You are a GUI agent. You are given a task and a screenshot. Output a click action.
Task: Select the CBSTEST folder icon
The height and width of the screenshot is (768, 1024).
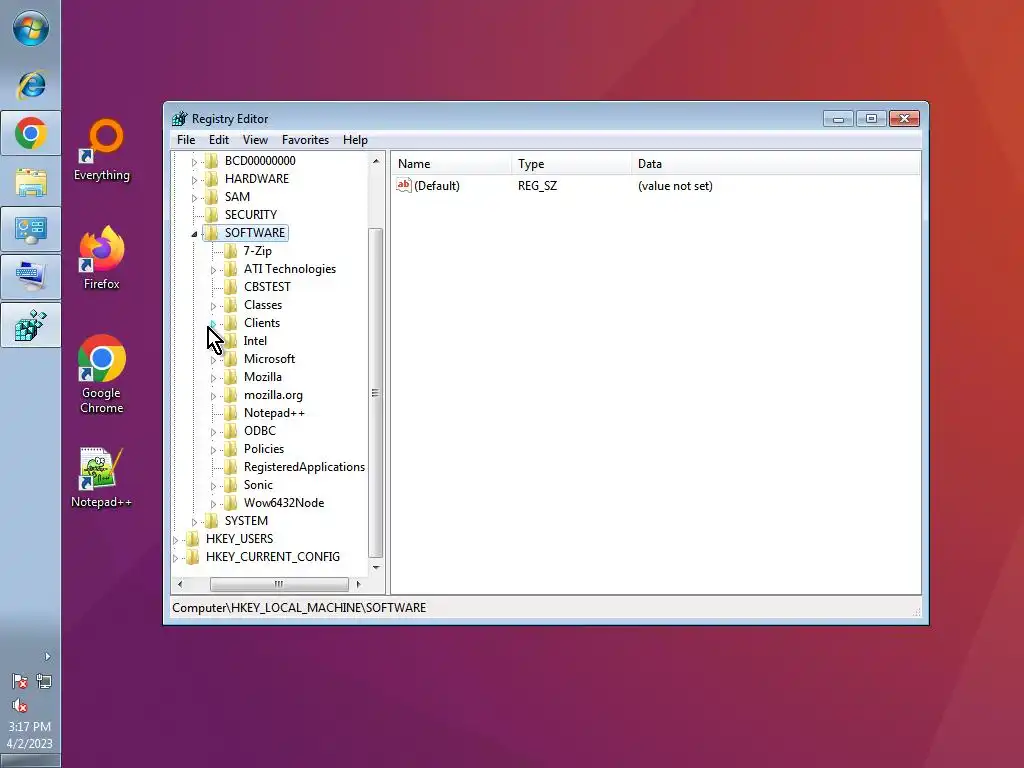(230, 287)
